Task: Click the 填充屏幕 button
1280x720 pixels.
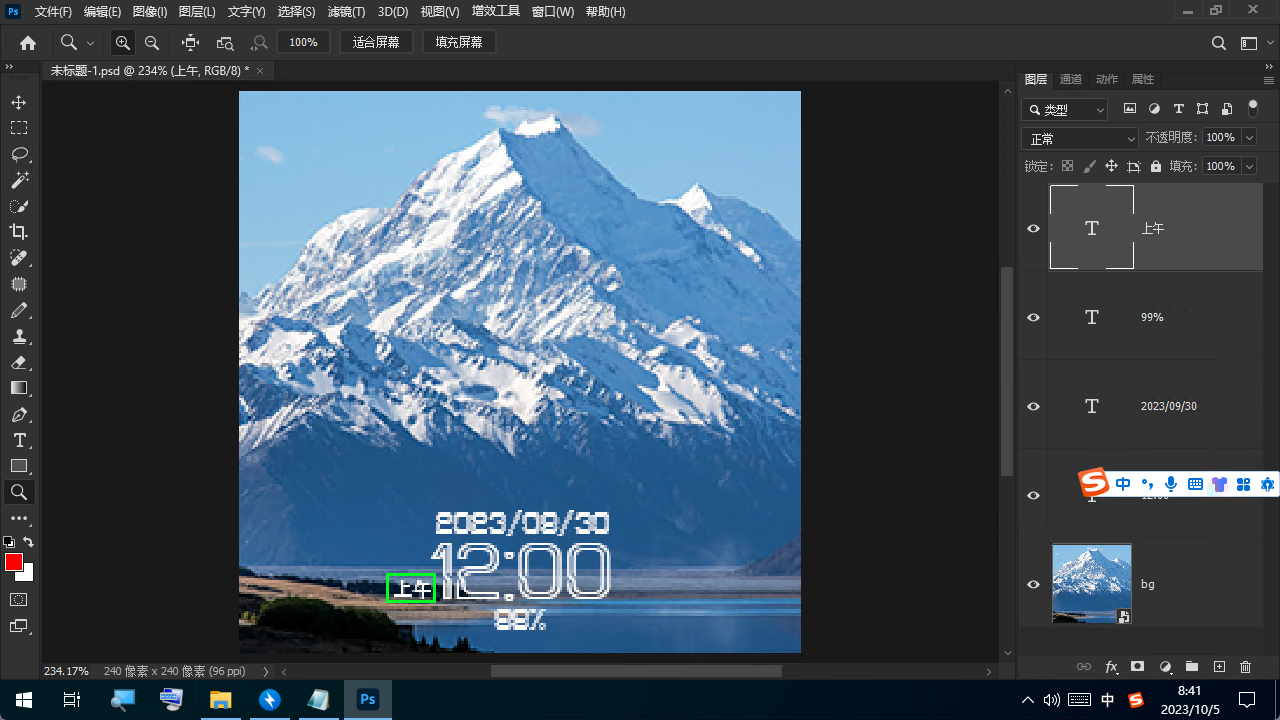Action: point(459,43)
